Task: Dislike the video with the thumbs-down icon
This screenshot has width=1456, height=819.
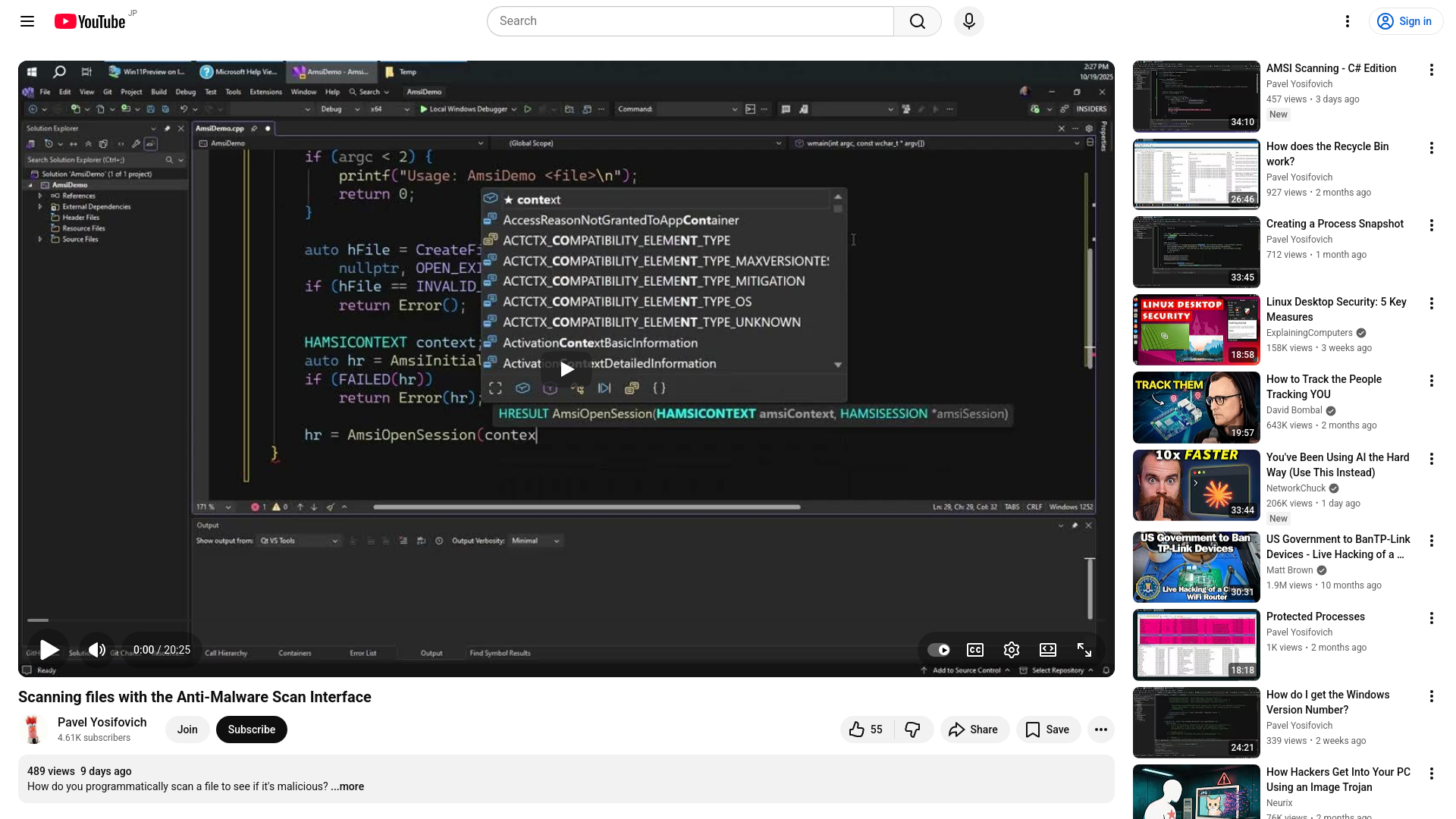Action: coord(913,729)
